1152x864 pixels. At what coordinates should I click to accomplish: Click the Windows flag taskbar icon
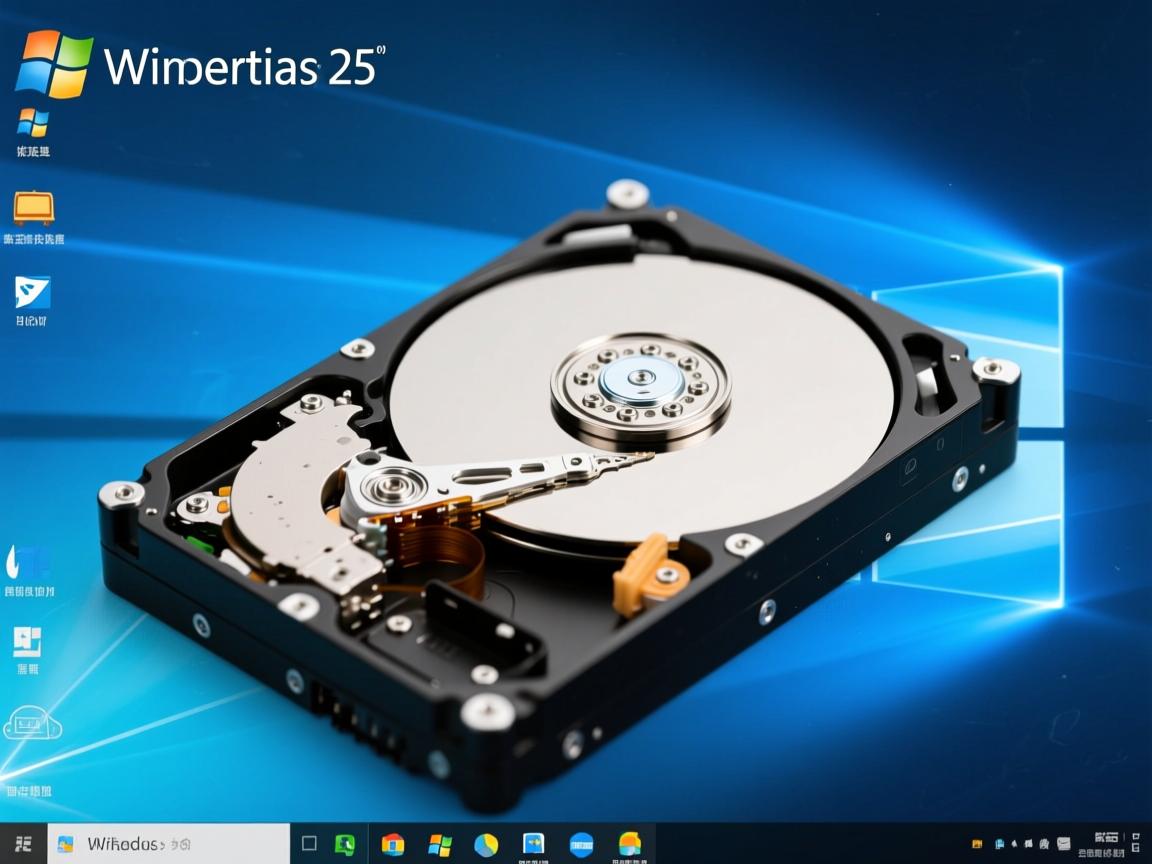click(x=440, y=844)
